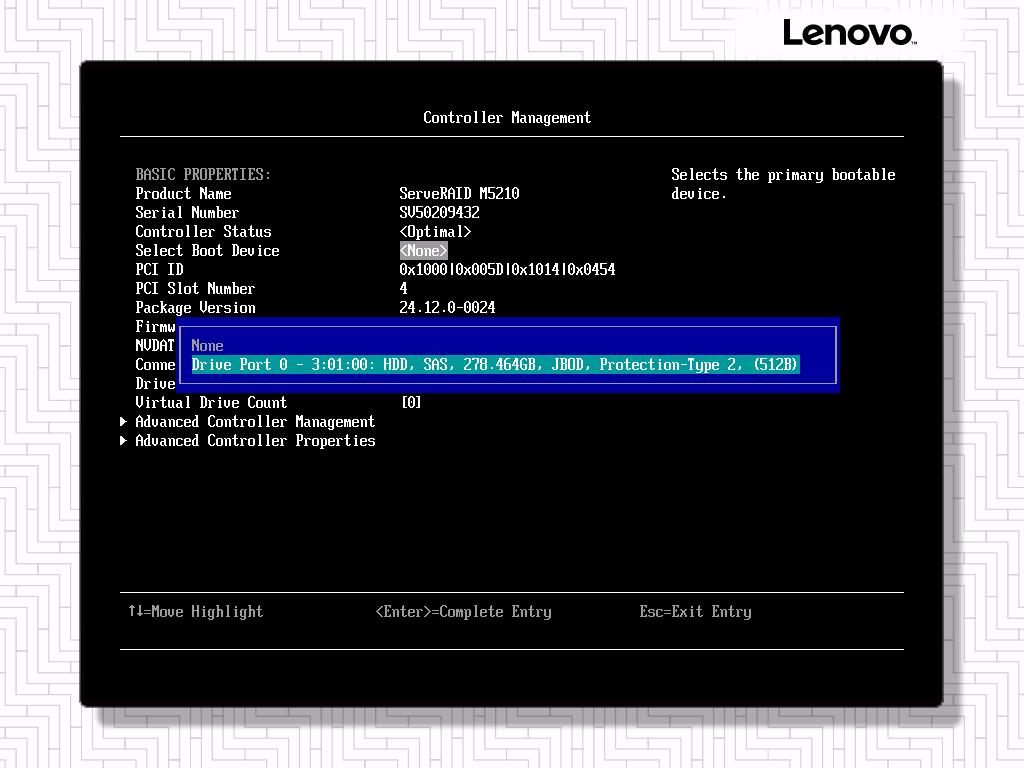Click the arrow beside Advanced Controller Management
1024x768 pixels.
point(124,422)
